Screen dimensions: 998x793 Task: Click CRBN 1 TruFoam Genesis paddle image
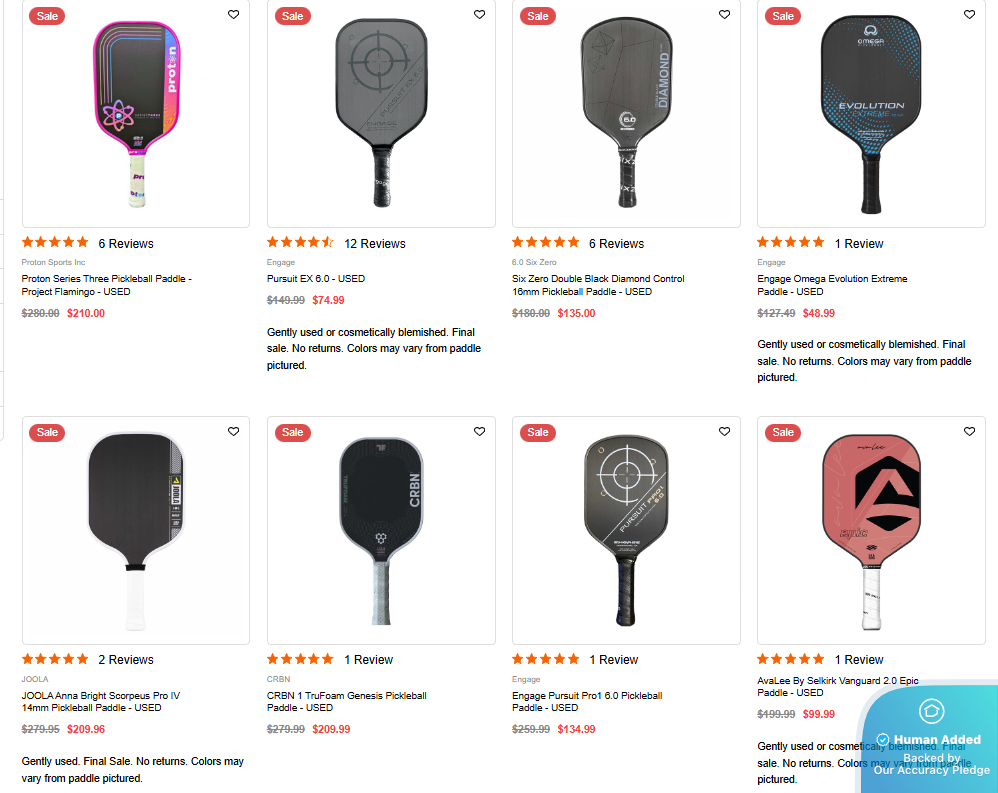coord(381,530)
